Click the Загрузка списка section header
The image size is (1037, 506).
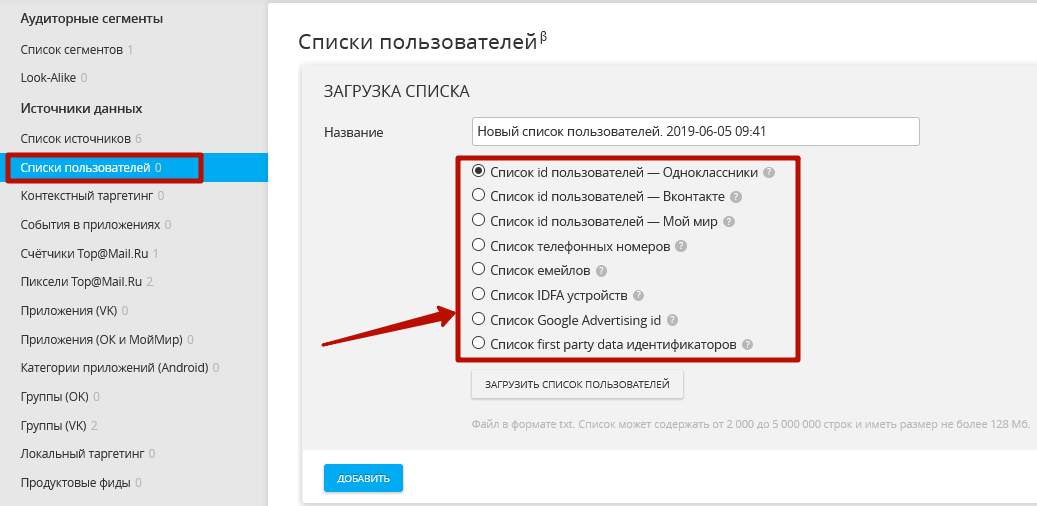click(x=397, y=91)
